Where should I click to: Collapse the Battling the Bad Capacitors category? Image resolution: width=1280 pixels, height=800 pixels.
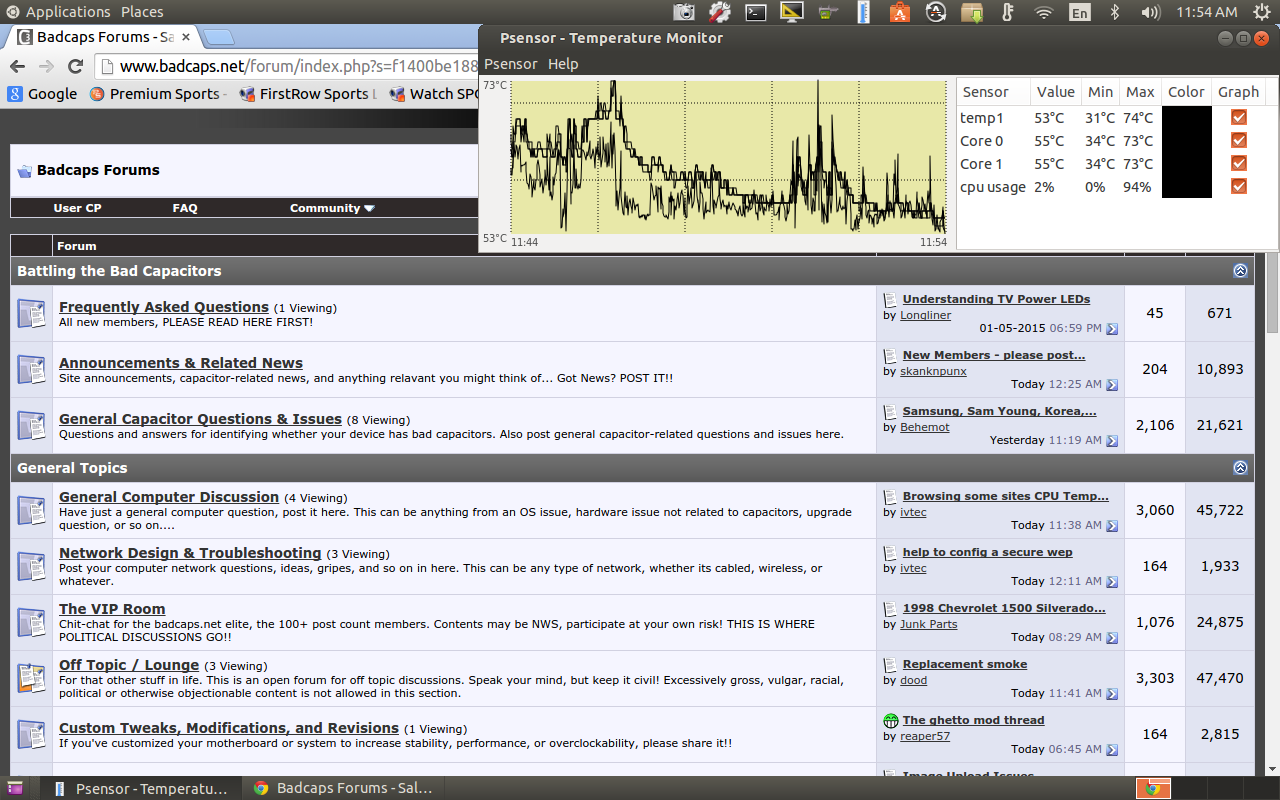click(1240, 271)
